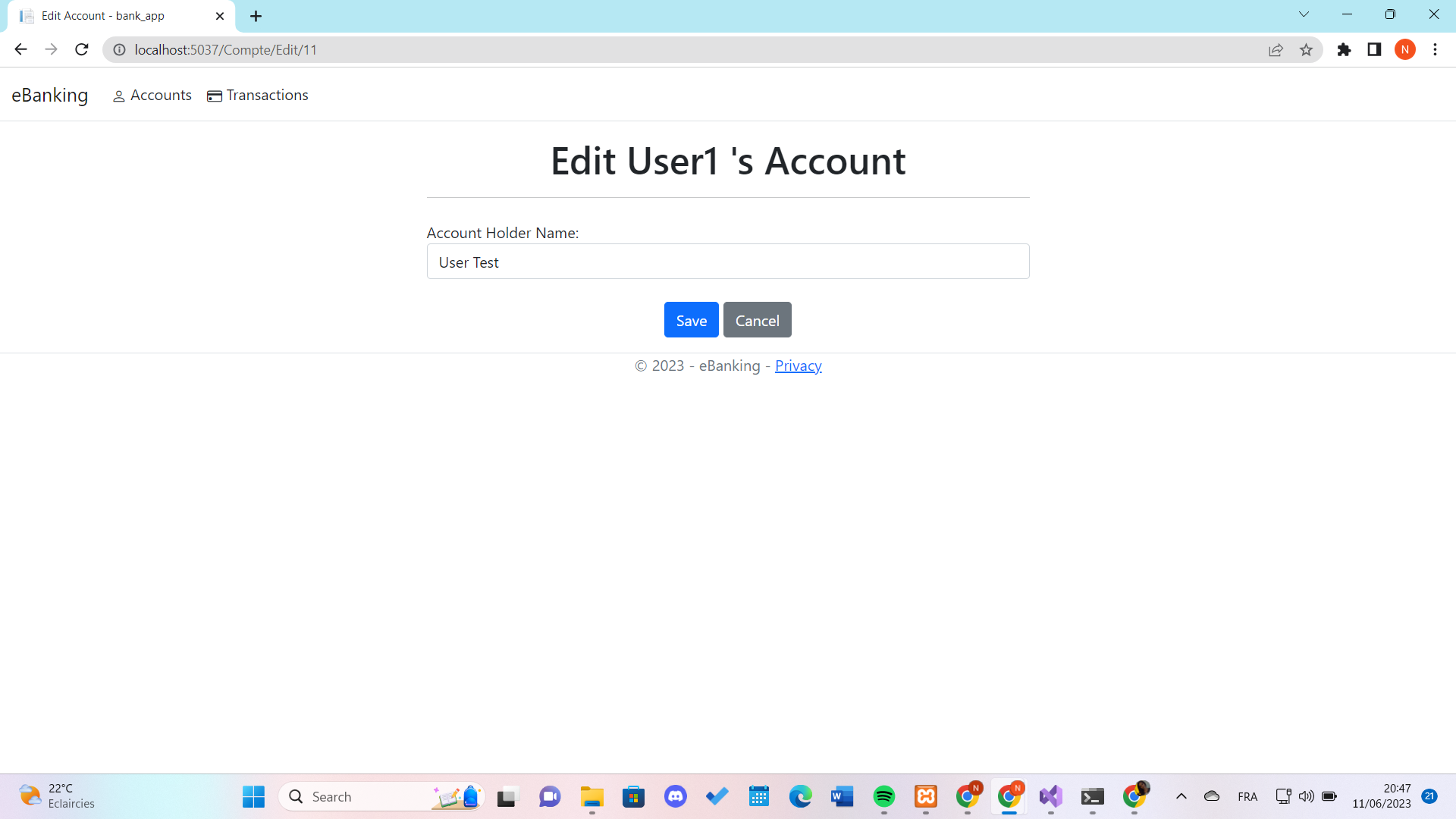Open the Extensions puzzle icon
Viewport: 1456px width, 819px height.
pos(1344,49)
